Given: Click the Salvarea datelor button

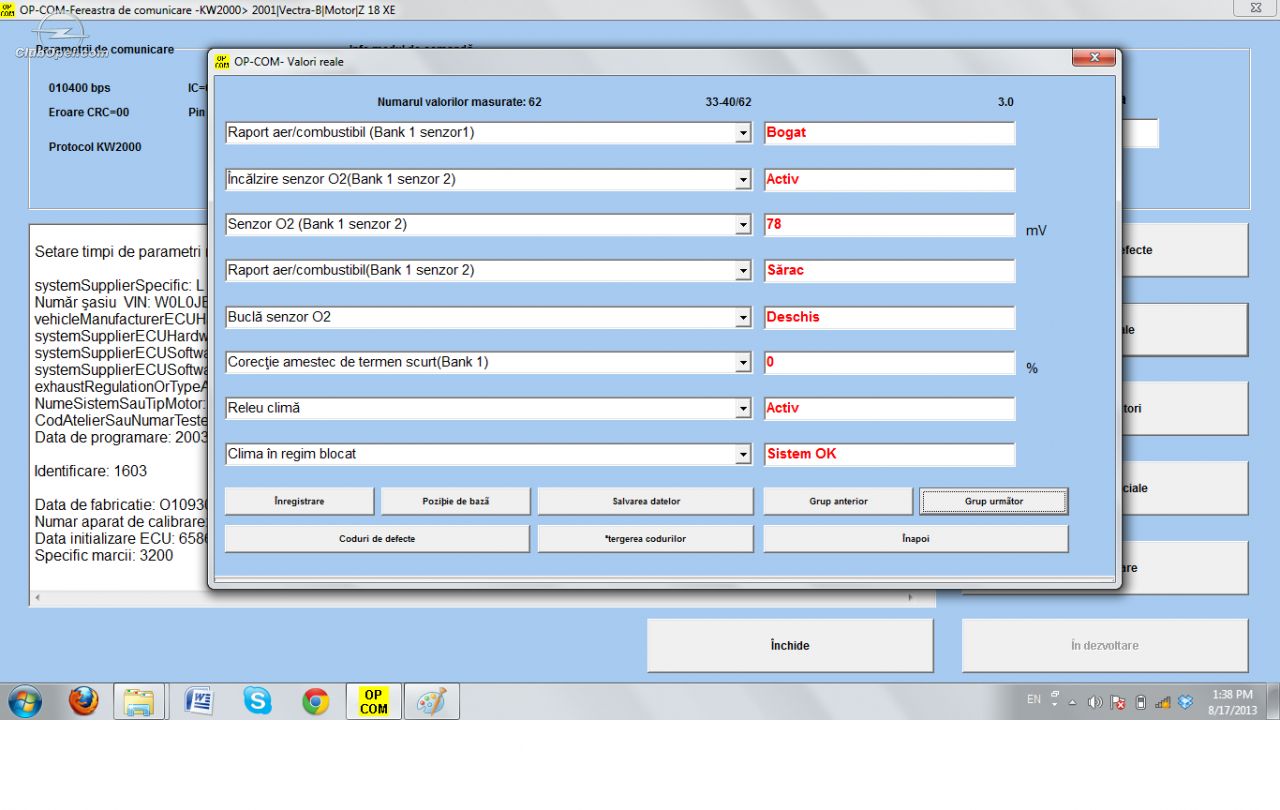Looking at the screenshot, I should (x=646, y=501).
